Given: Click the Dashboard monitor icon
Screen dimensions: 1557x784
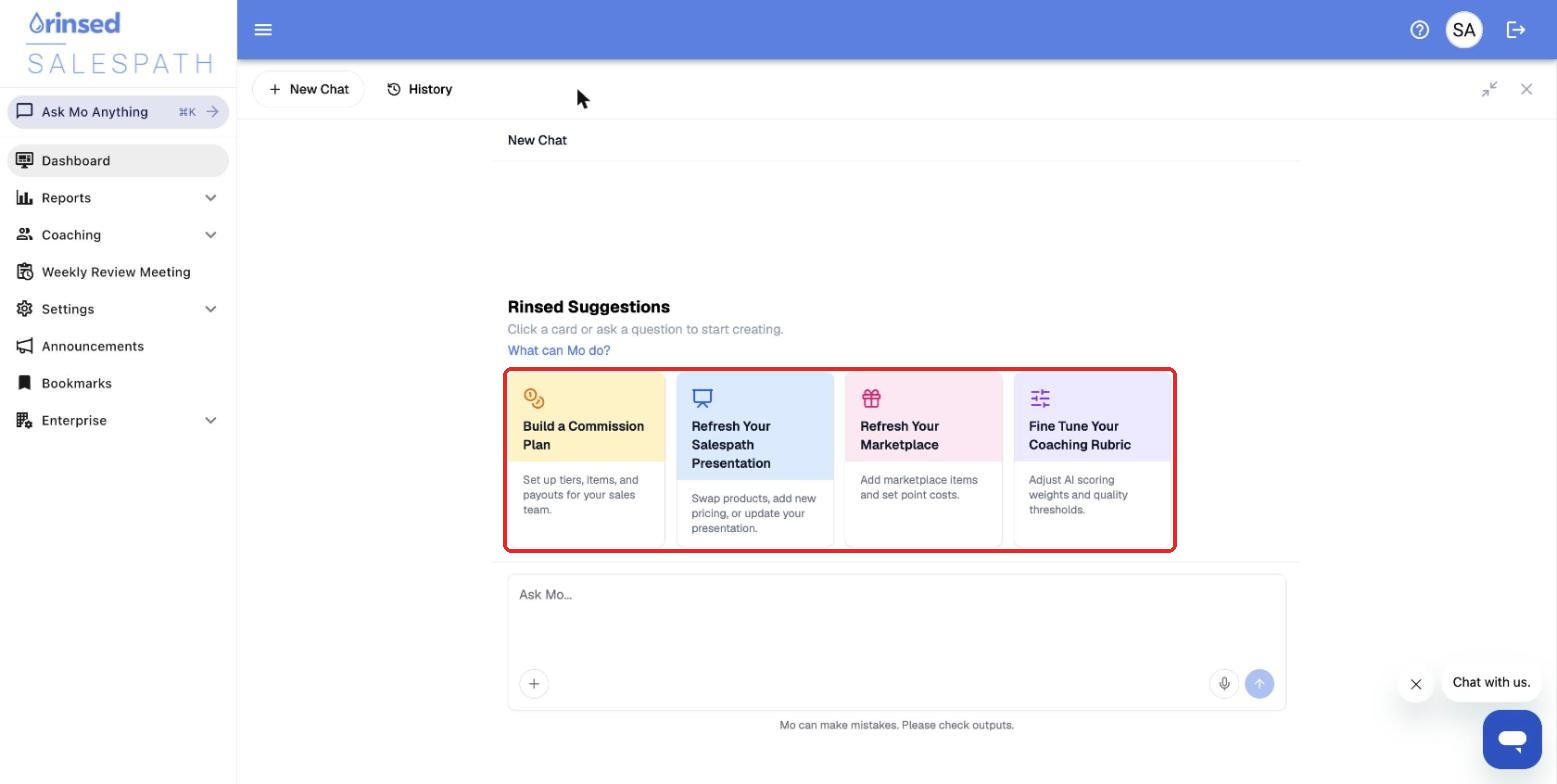Looking at the screenshot, I should 25,160.
